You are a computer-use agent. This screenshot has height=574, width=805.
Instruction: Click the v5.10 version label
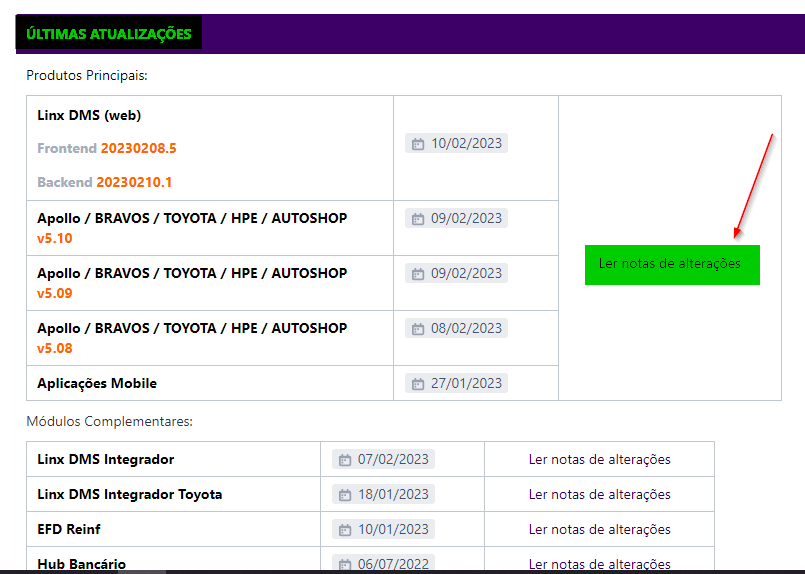coord(54,238)
